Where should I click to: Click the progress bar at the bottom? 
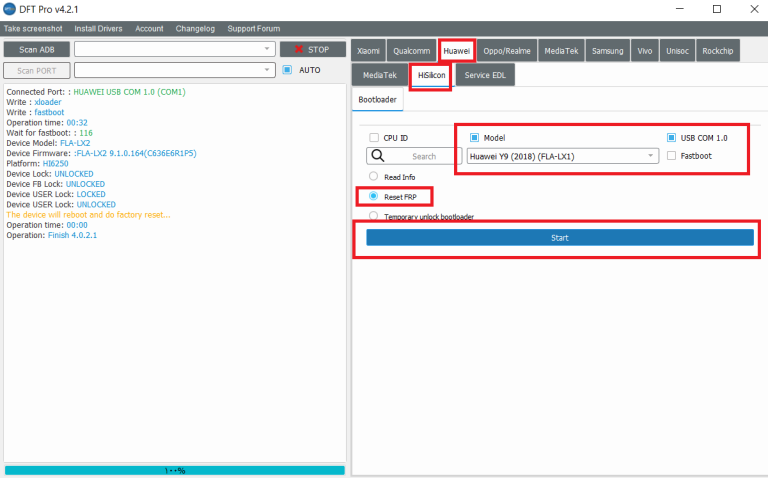pos(175,471)
